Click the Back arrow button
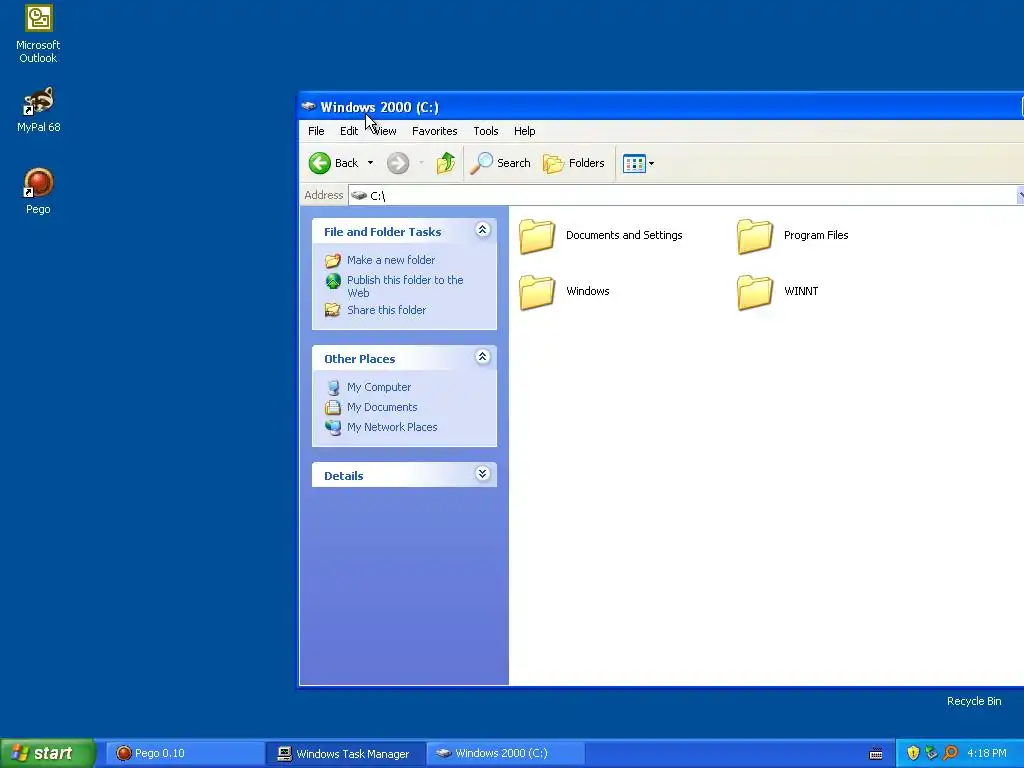The width and height of the screenshot is (1024, 768). (x=320, y=163)
